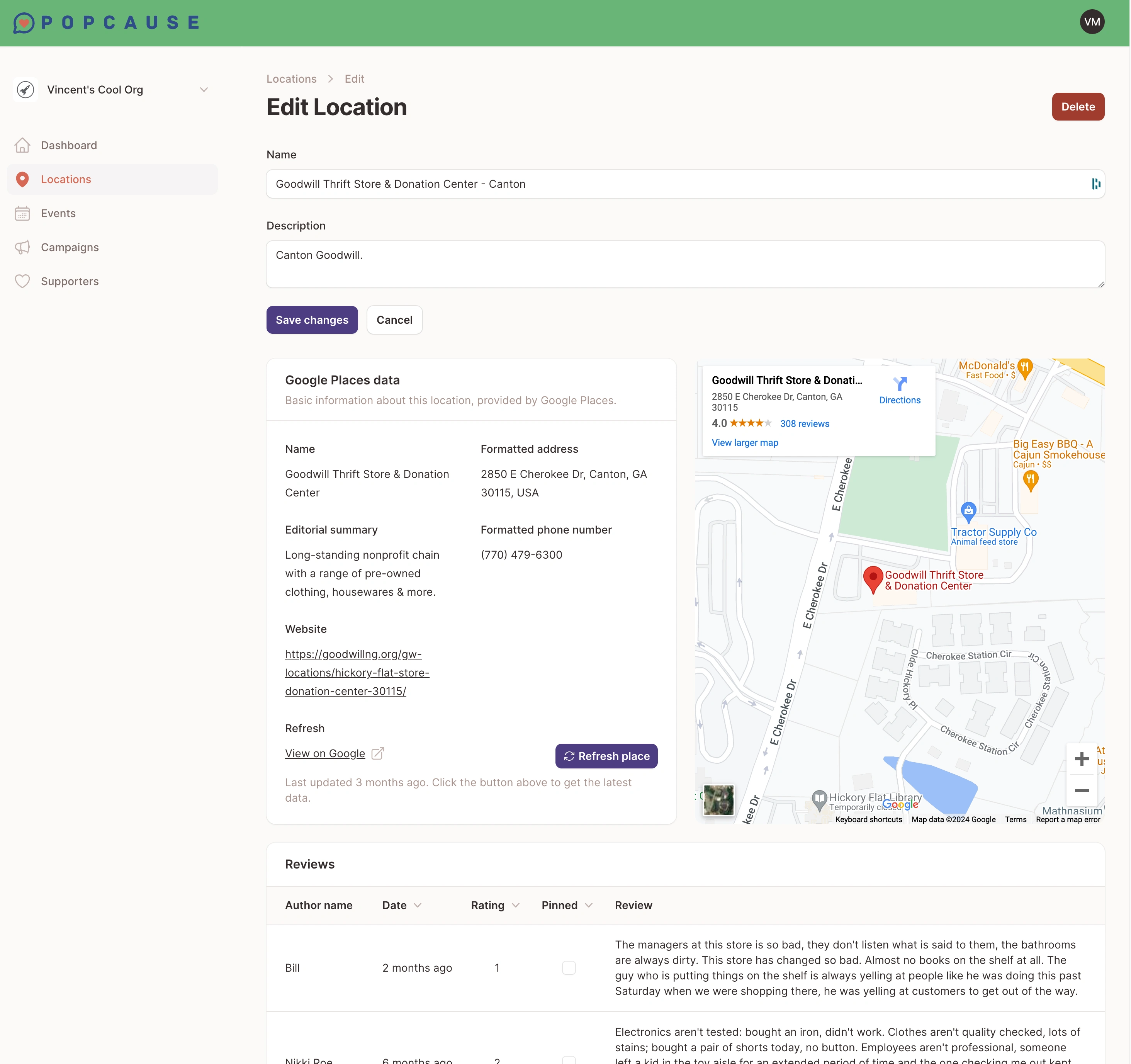Click the Locations pin icon in sidebar
This screenshot has width=1131, height=1064.
coord(22,180)
